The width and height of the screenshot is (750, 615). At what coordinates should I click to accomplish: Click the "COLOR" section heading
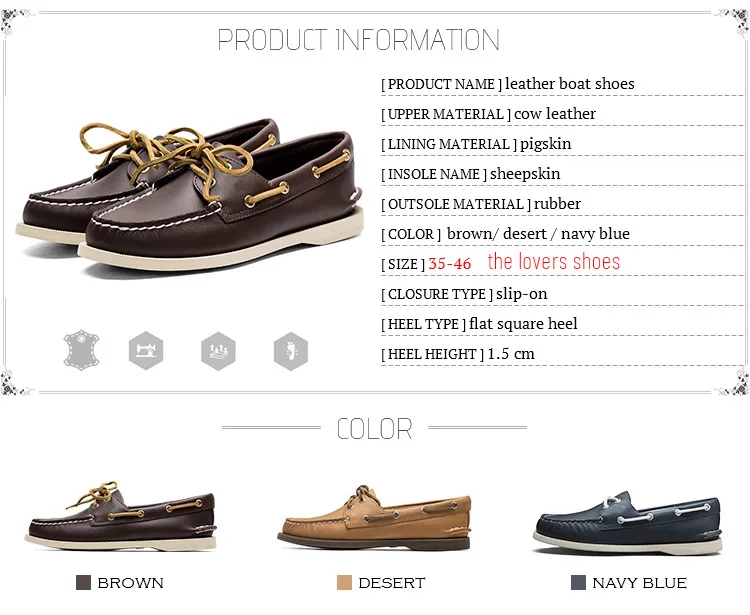pos(374,429)
